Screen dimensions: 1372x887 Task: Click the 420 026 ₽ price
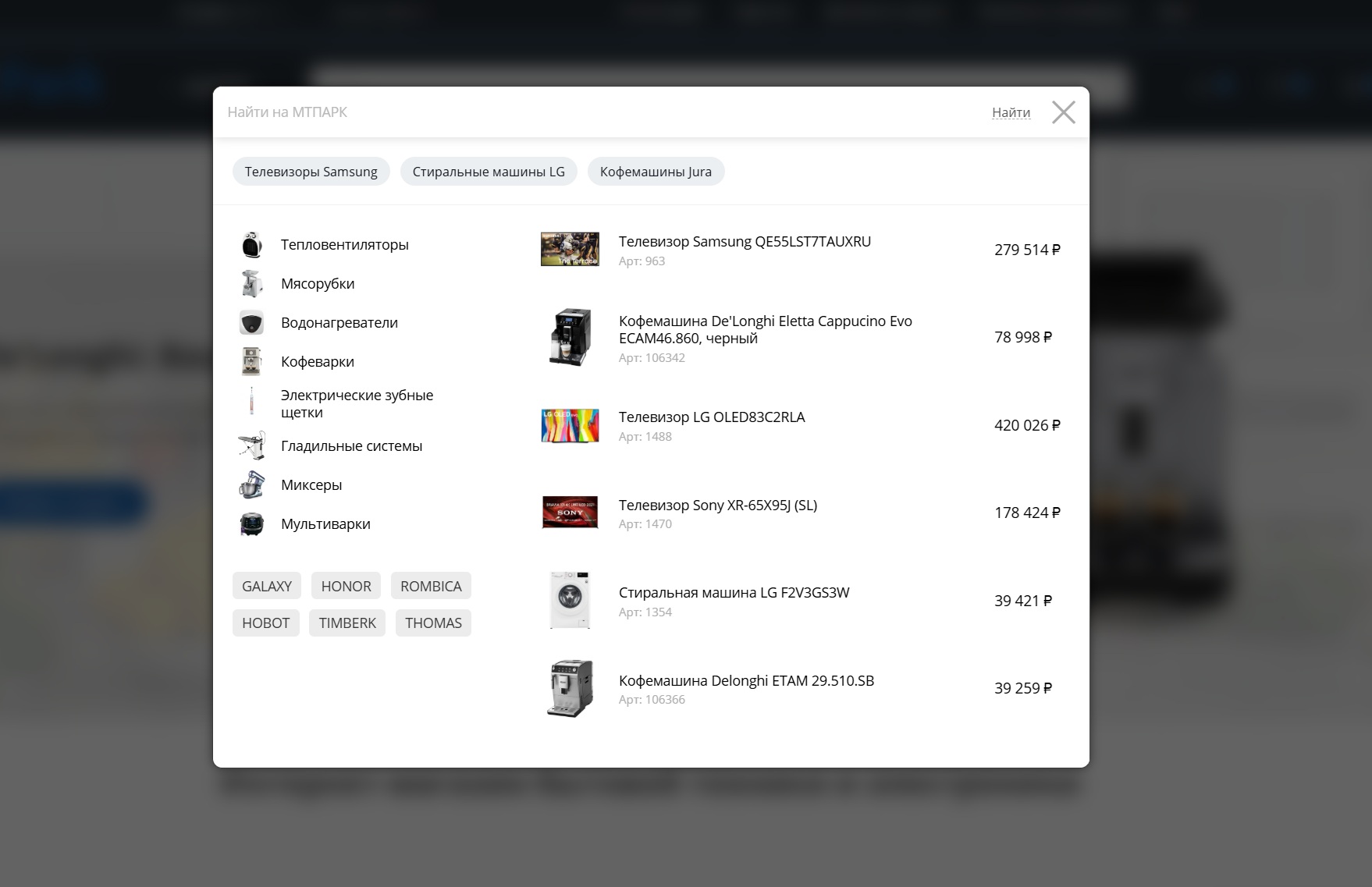[x=1027, y=425]
